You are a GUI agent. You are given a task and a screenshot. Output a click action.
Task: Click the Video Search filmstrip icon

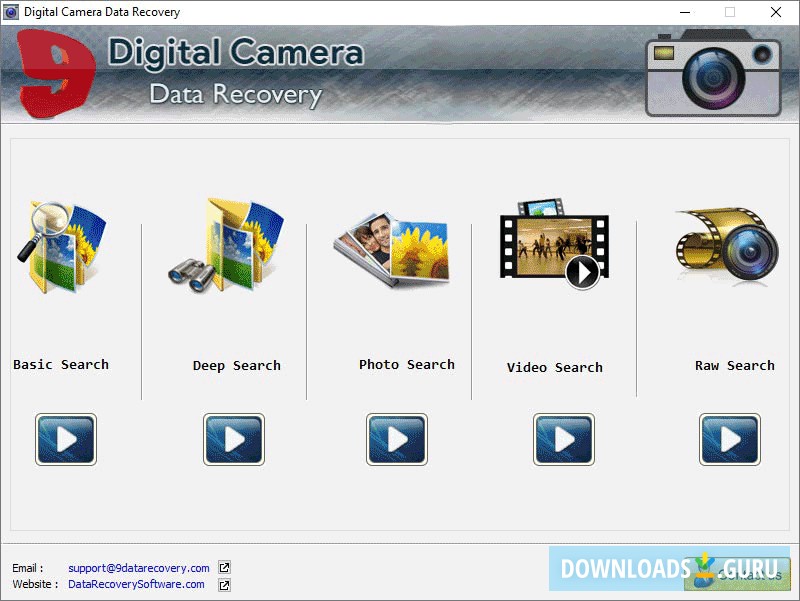(555, 244)
